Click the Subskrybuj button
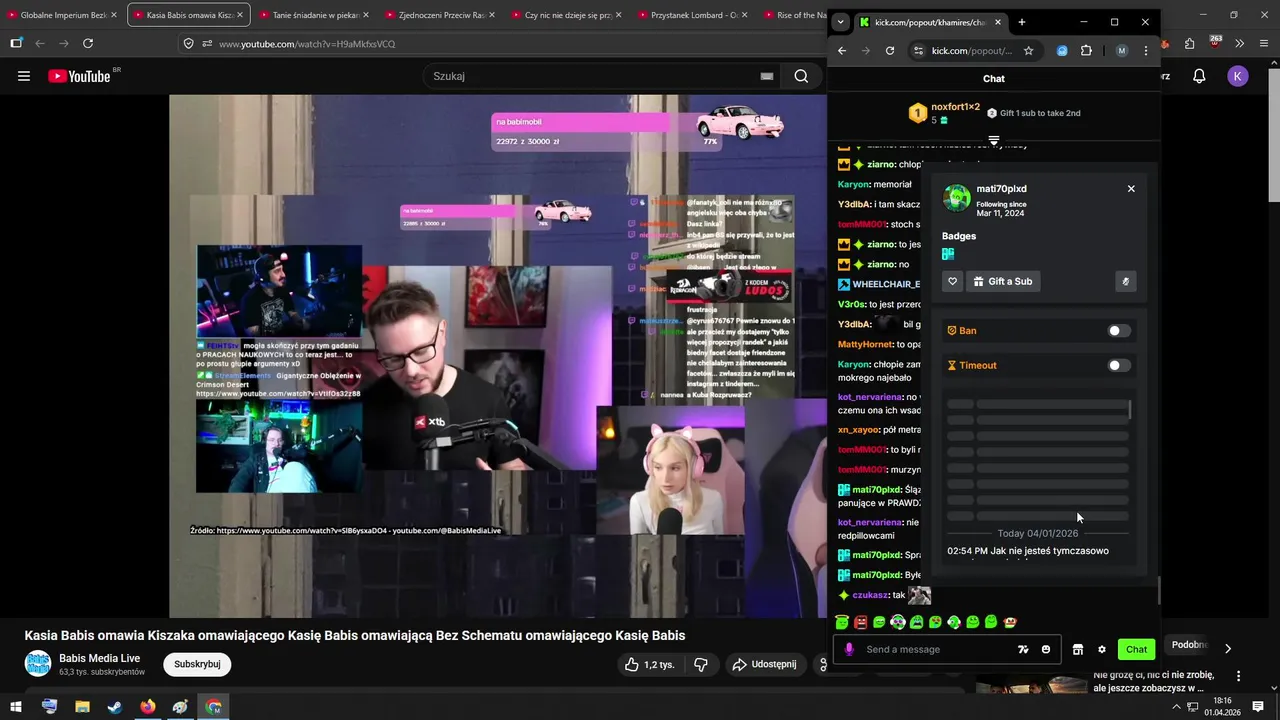Screen dimensions: 1280x720 [x=197, y=664]
